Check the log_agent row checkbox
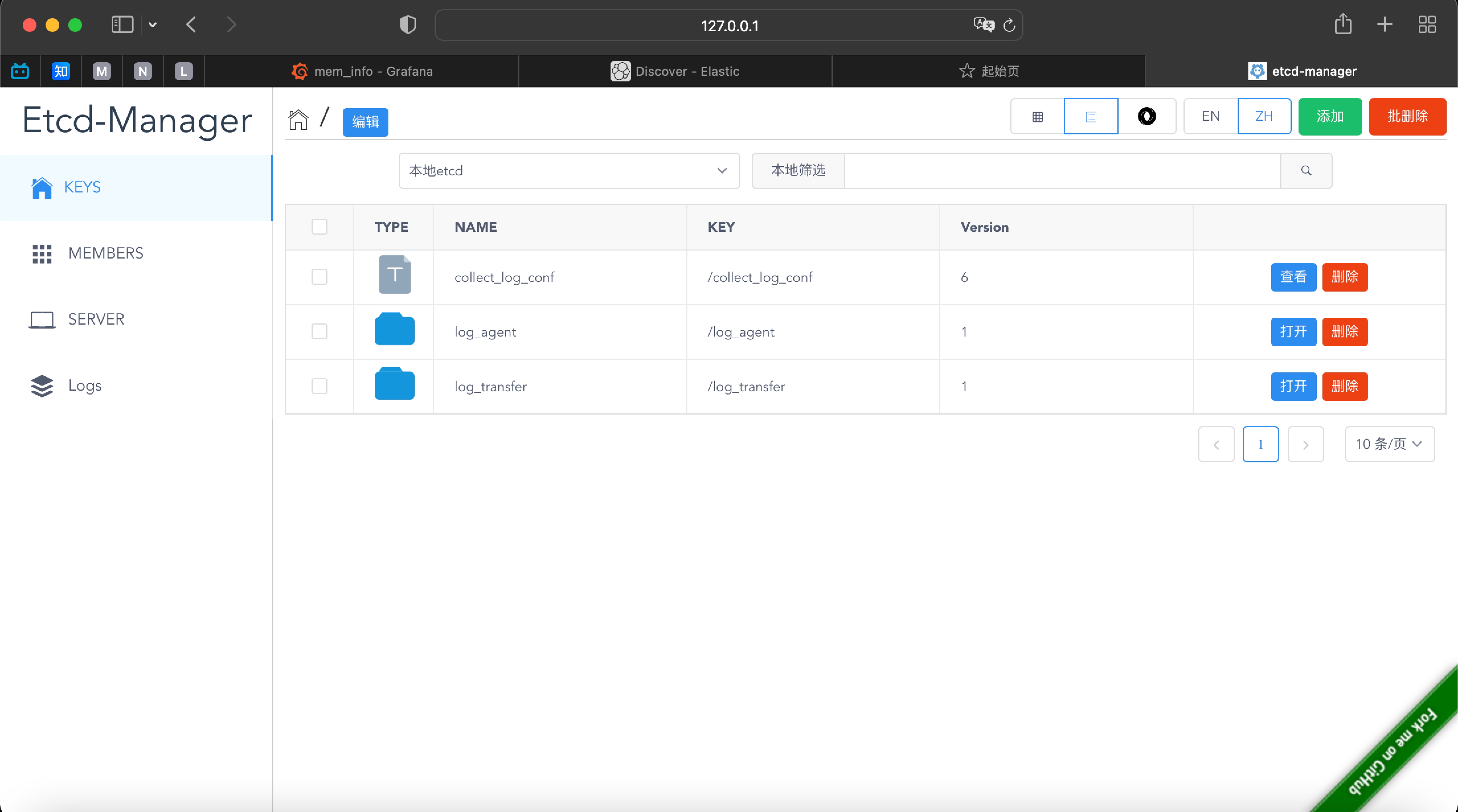Screen dimensions: 1458x812 pyautogui.click(x=320, y=332)
